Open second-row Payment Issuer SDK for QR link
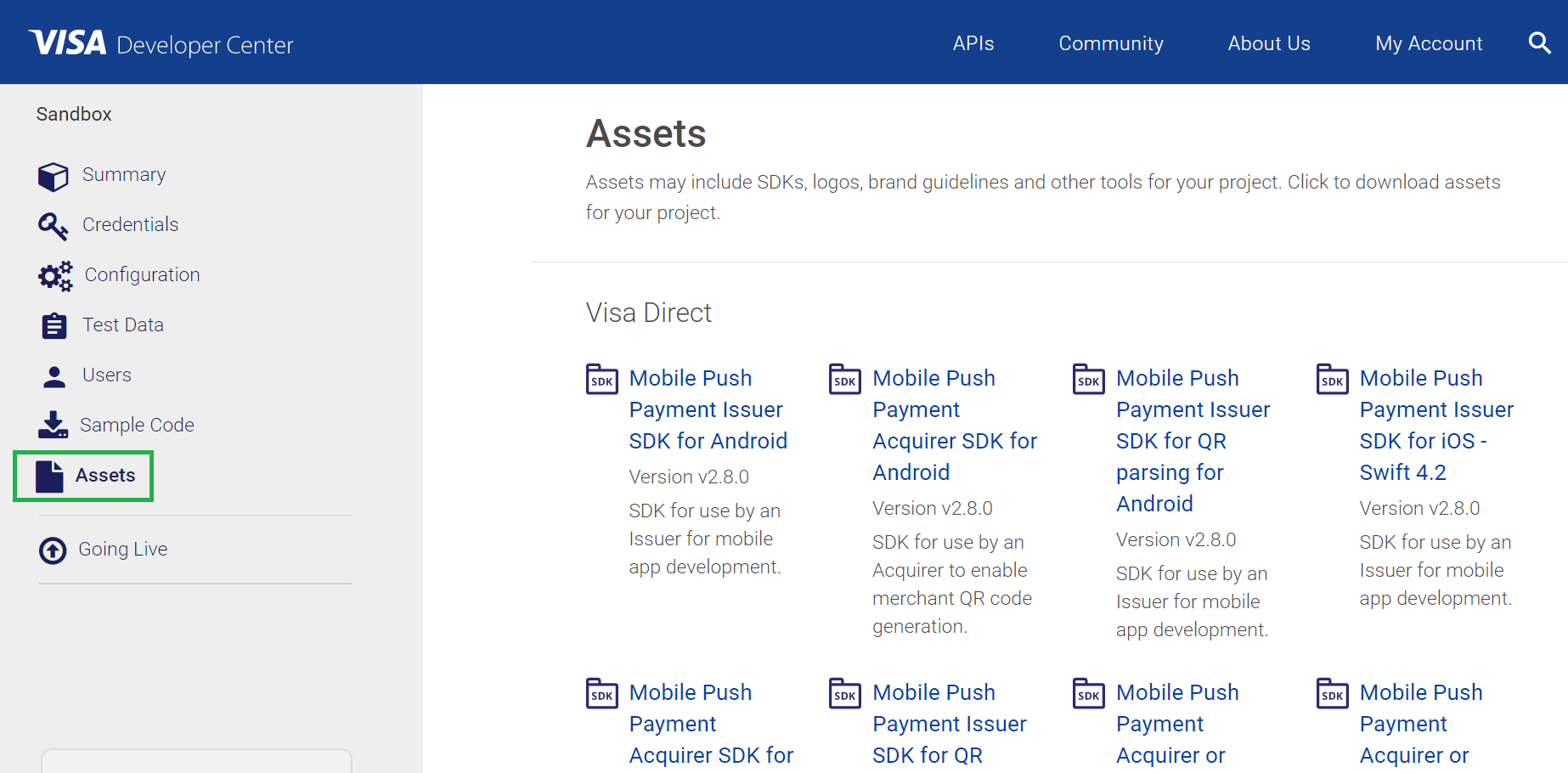Screen dimensions: 1568x773 click(x=950, y=724)
